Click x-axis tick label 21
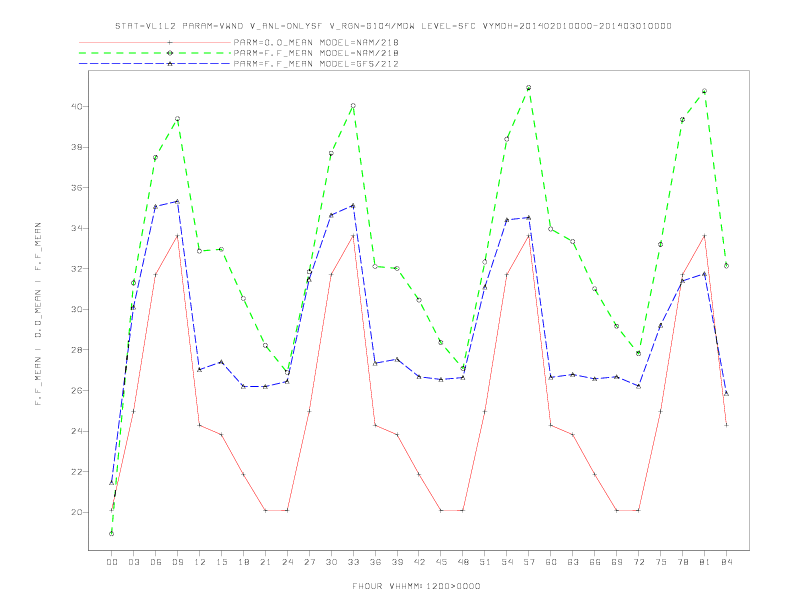This screenshot has width=792, height=612. click(265, 562)
